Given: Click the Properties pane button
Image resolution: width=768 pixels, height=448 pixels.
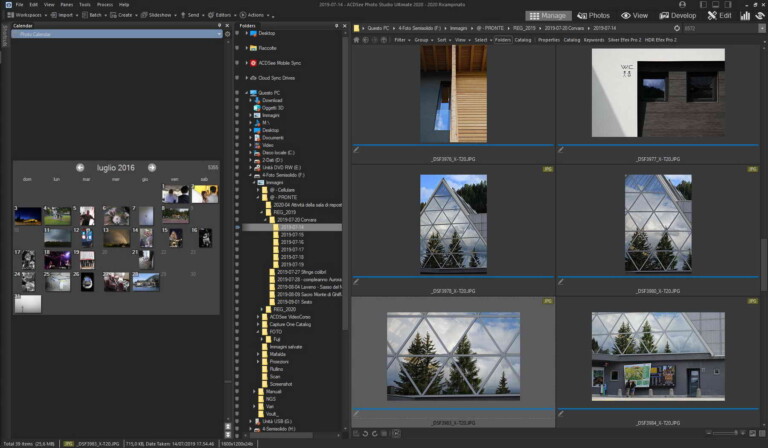Looking at the screenshot, I should (x=549, y=40).
